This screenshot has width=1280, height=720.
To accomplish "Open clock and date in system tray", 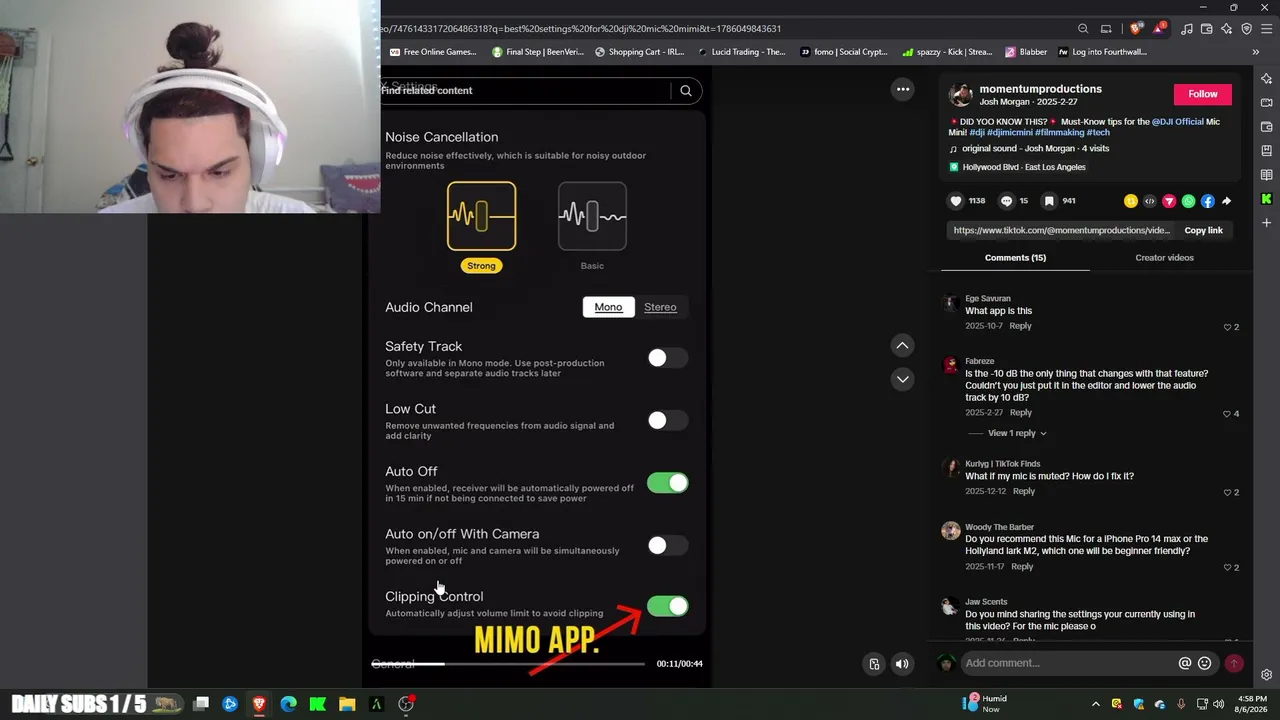I will click(x=1252, y=704).
